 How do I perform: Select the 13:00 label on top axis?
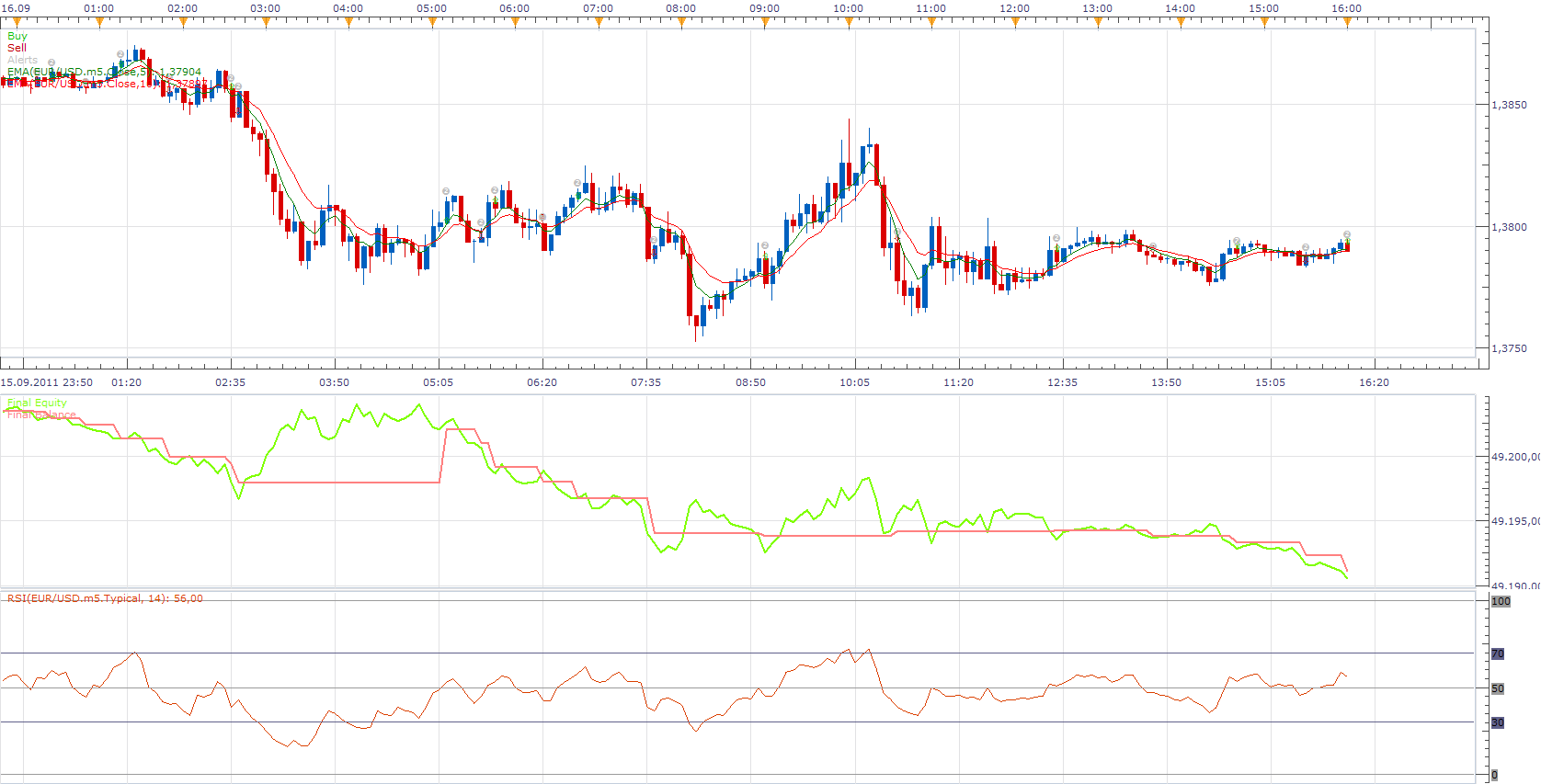pyautogui.click(x=1097, y=8)
